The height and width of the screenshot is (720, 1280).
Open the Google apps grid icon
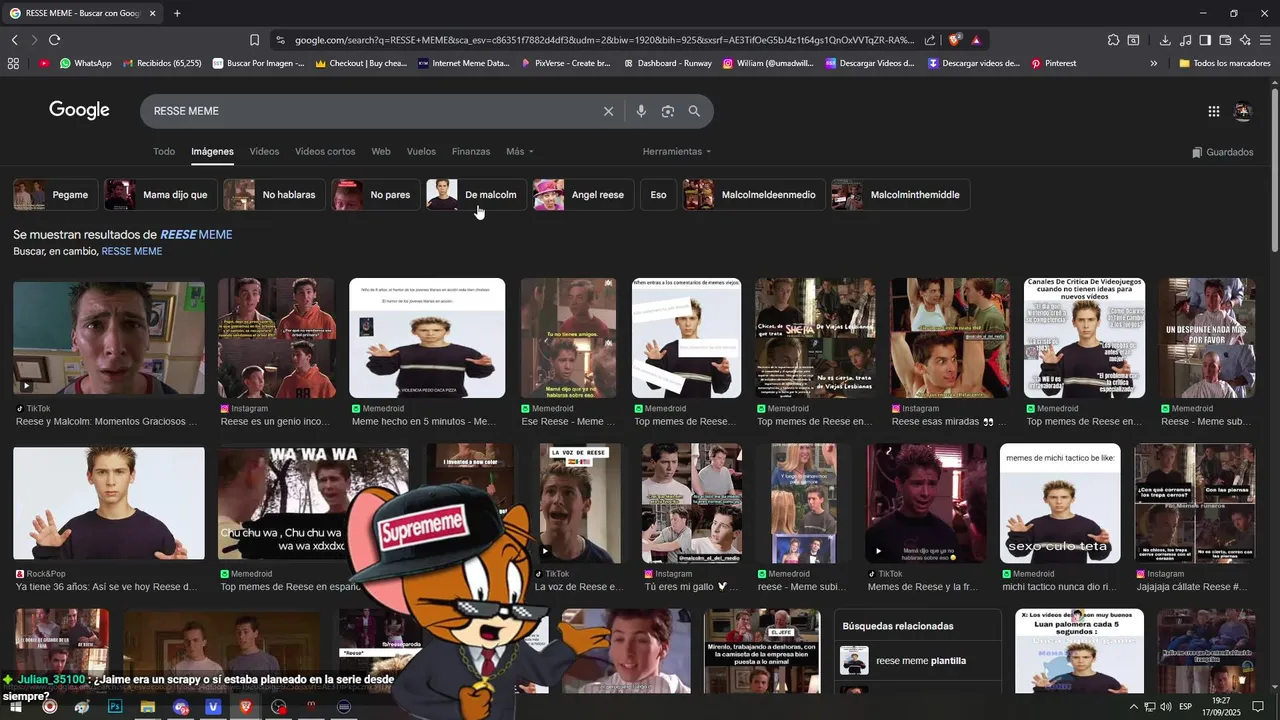click(1214, 112)
